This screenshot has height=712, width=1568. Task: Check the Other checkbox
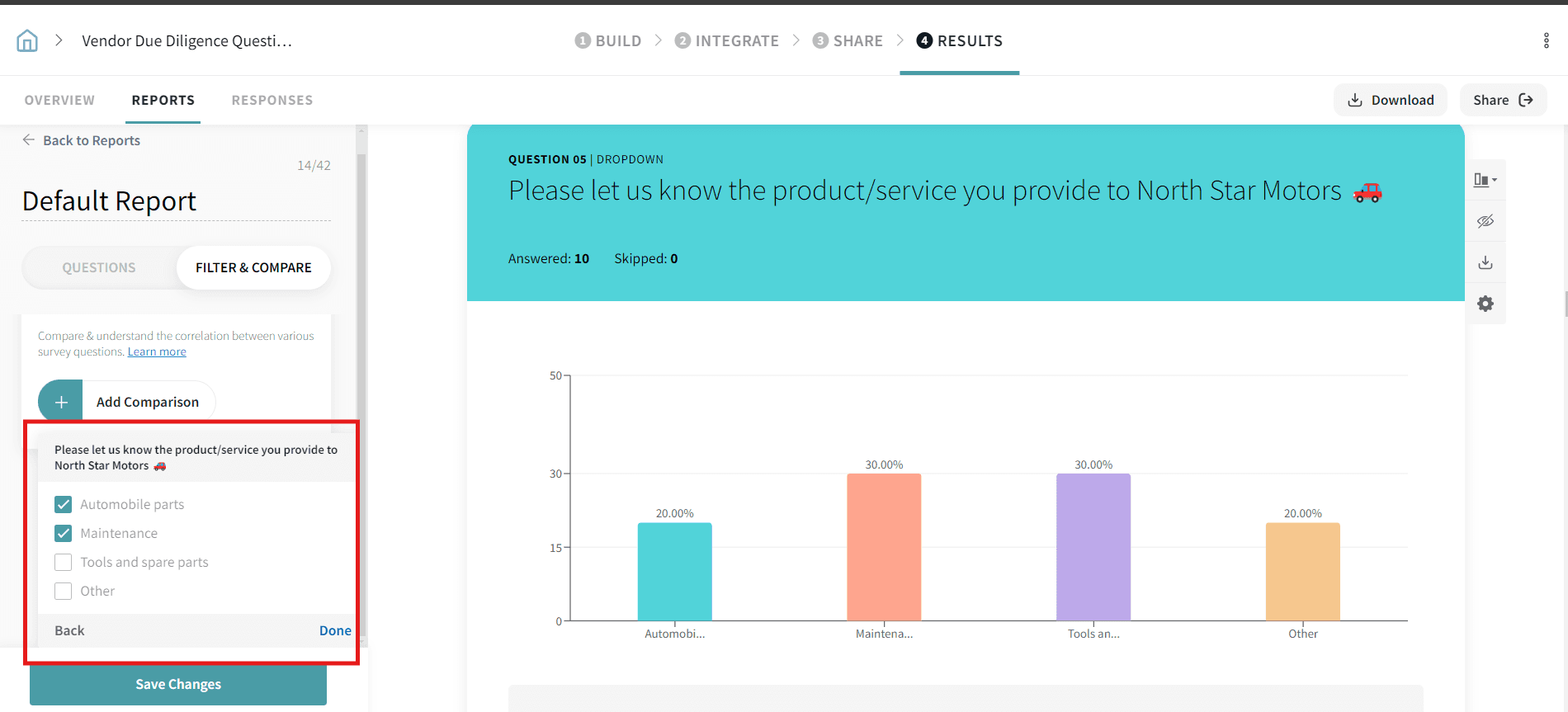tap(64, 591)
